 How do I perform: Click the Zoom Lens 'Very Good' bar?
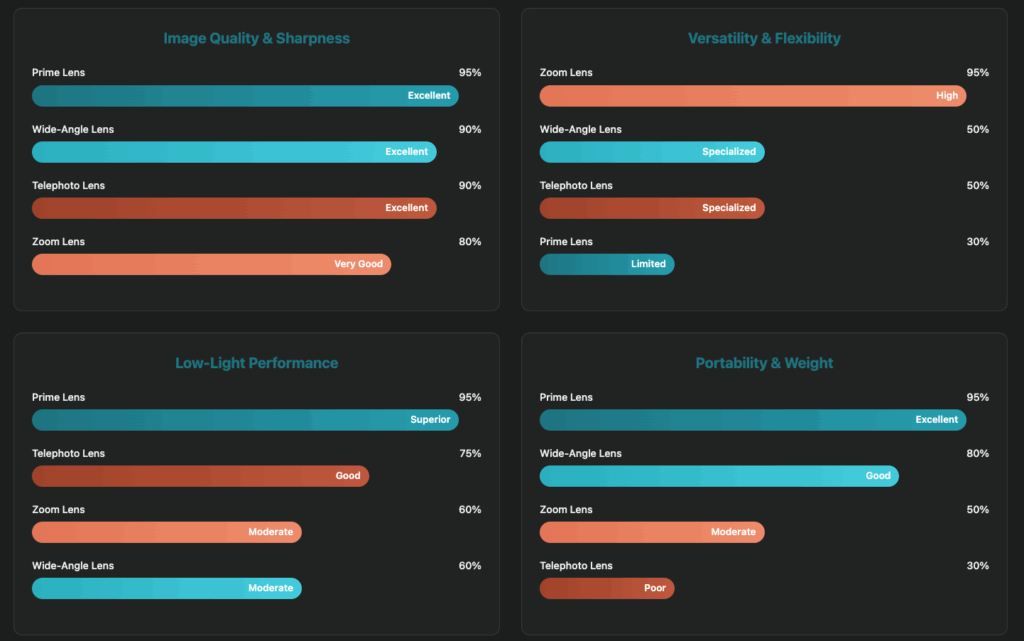211,264
